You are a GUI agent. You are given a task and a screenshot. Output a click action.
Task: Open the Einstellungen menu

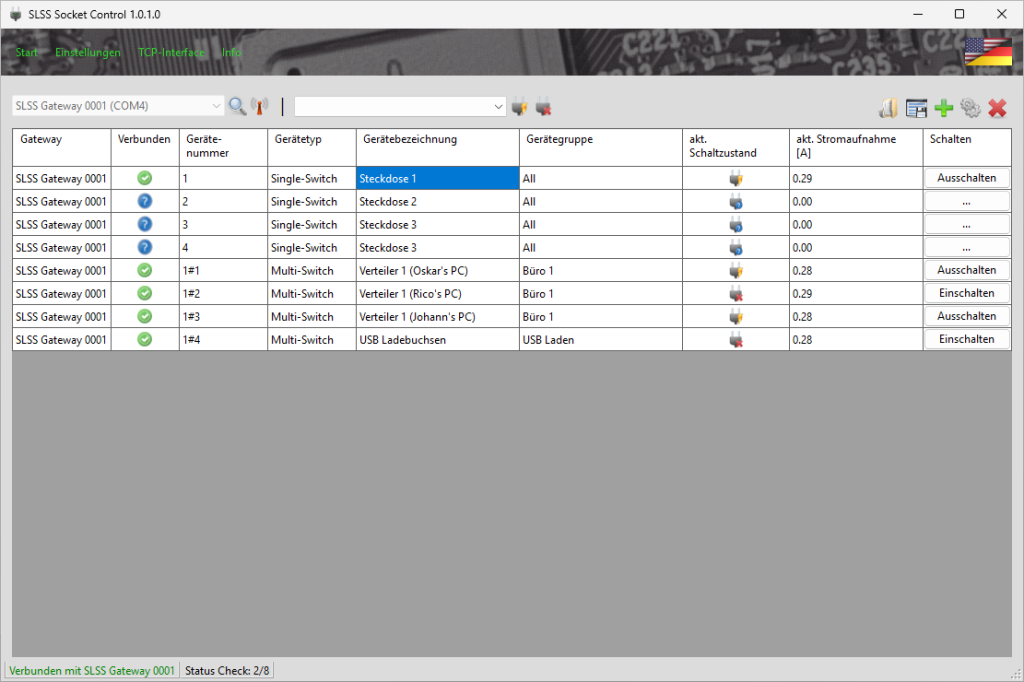click(88, 52)
